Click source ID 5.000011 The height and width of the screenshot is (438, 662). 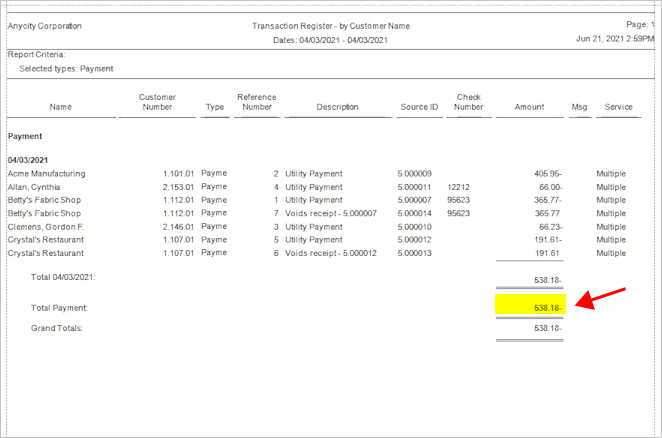click(x=415, y=187)
